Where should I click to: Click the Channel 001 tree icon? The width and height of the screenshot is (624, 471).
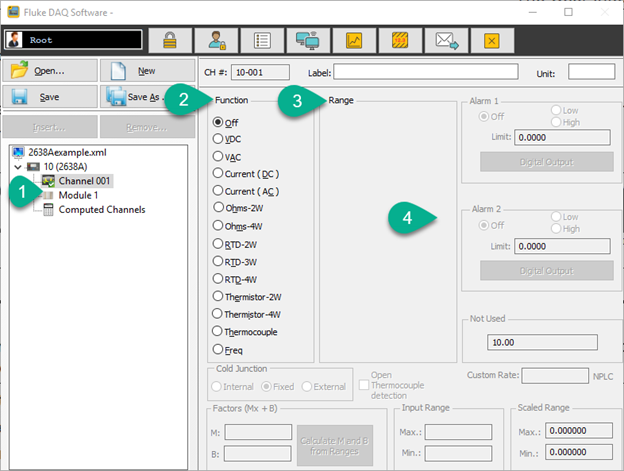pyautogui.click(x=48, y=181)
